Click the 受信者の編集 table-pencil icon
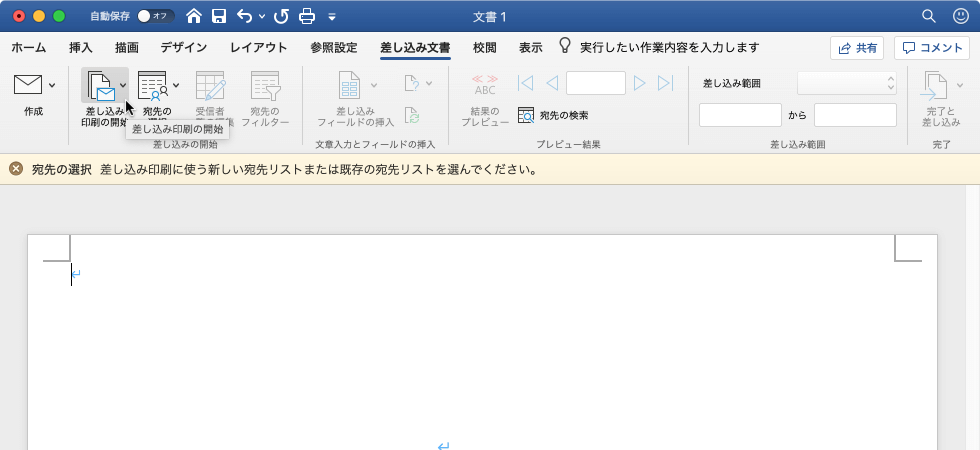Viewport: 980px width, 450px height. 210,86
